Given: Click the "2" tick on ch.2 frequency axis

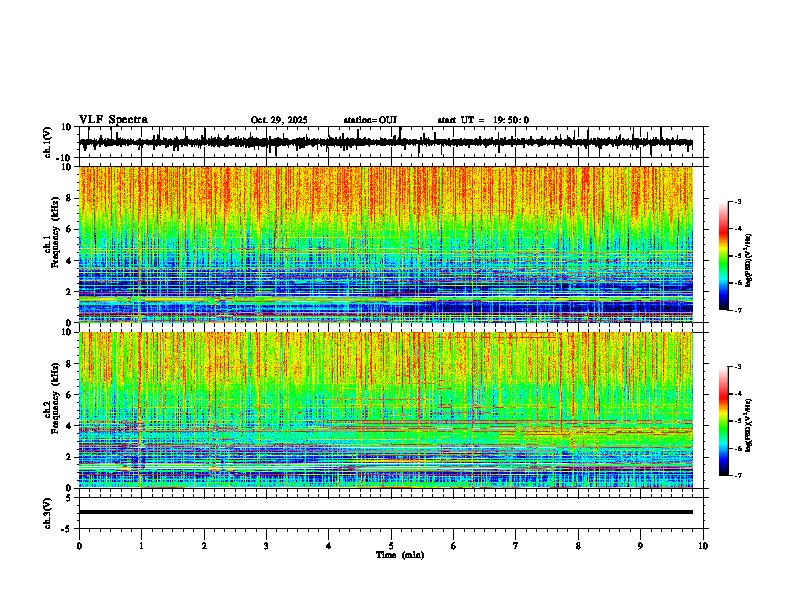Looking at the screenshot, I should point(69,457).
